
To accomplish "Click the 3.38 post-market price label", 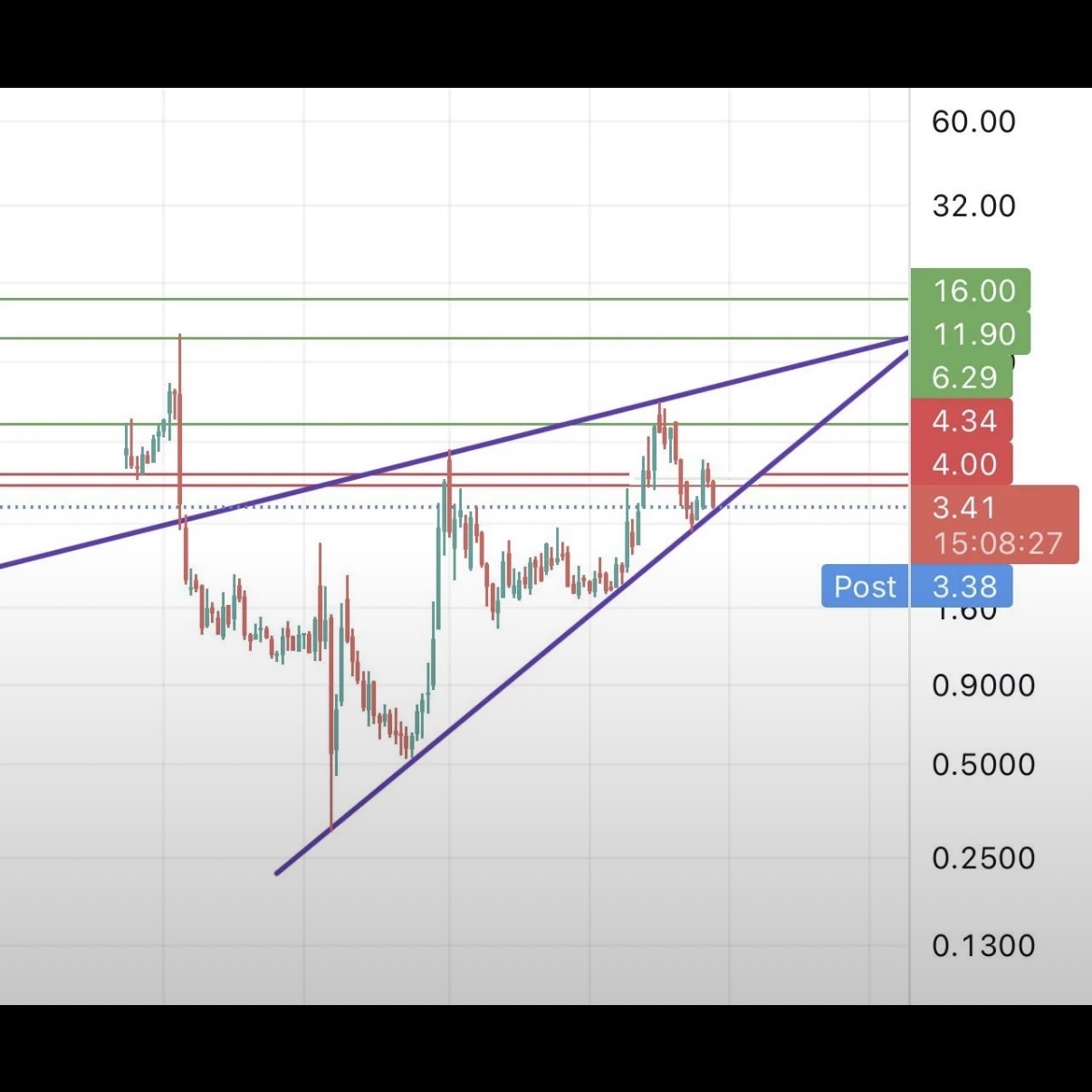I will pyautogui.click(x=962, y=587).
